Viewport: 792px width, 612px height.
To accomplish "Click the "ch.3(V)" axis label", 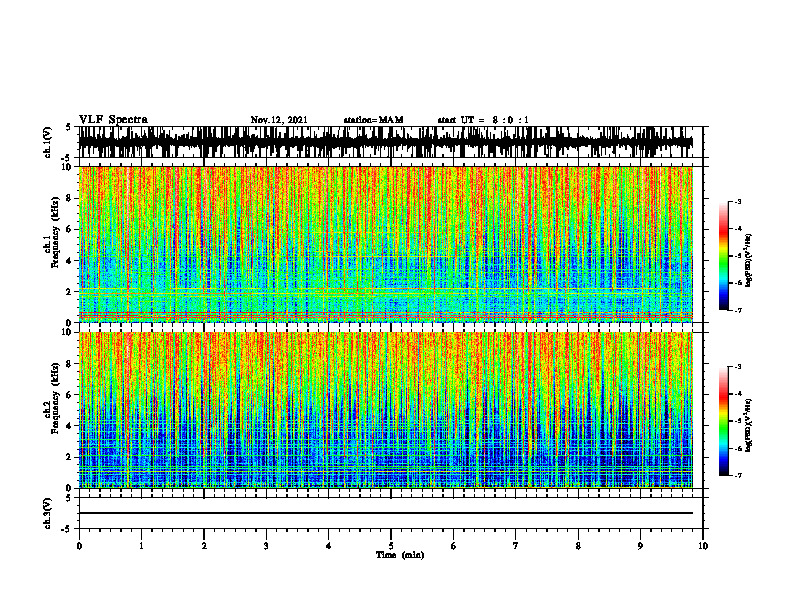I will pyautogui.click(x=48, y=513).
